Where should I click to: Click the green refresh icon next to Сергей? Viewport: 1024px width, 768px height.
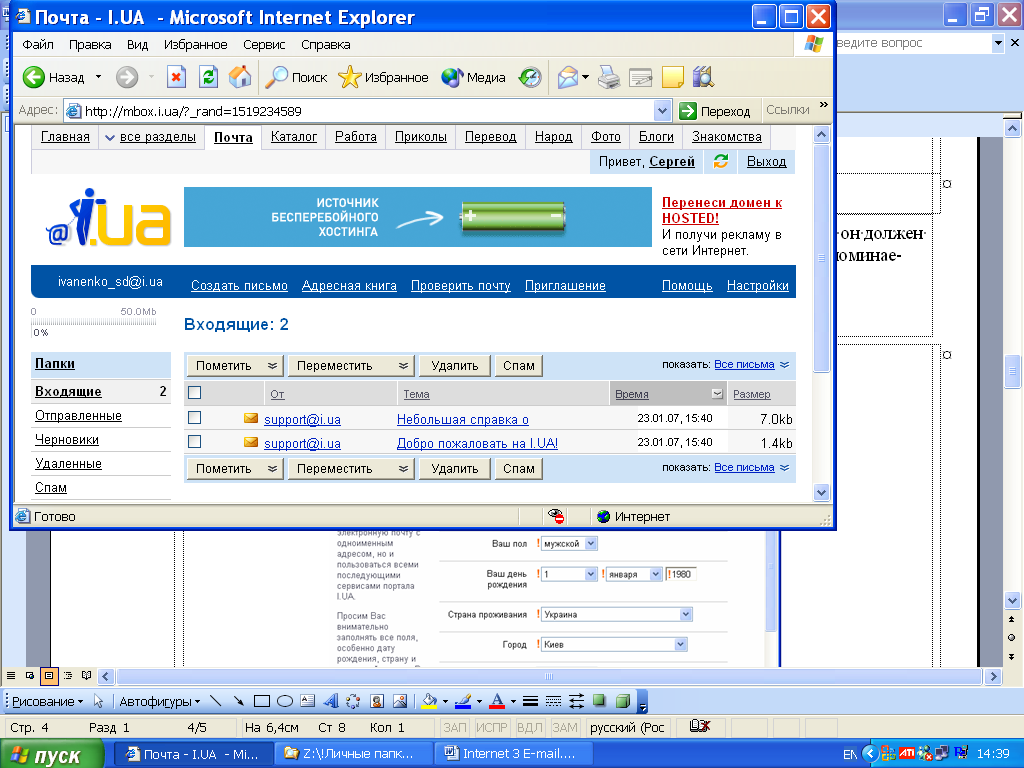click(720, 161)
